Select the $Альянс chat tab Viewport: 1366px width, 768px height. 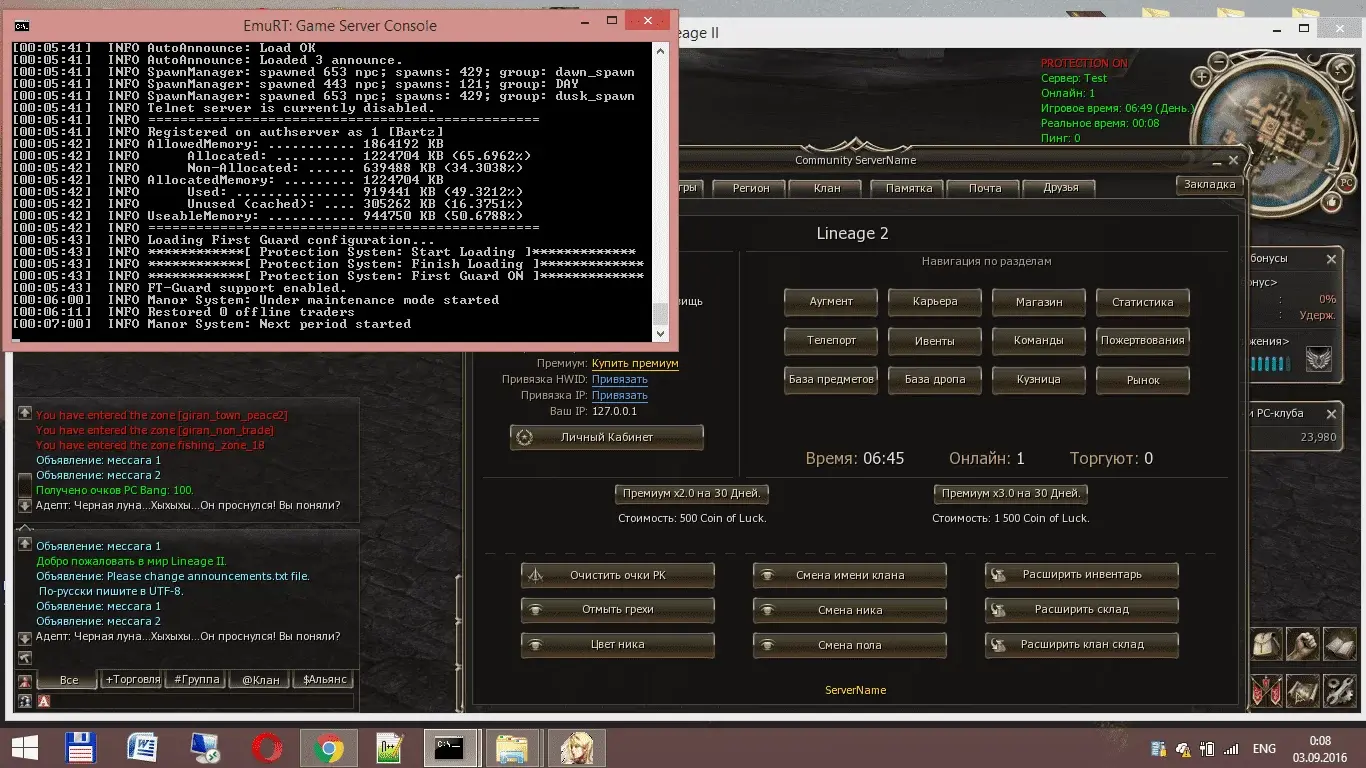click(x=323, y=679)
